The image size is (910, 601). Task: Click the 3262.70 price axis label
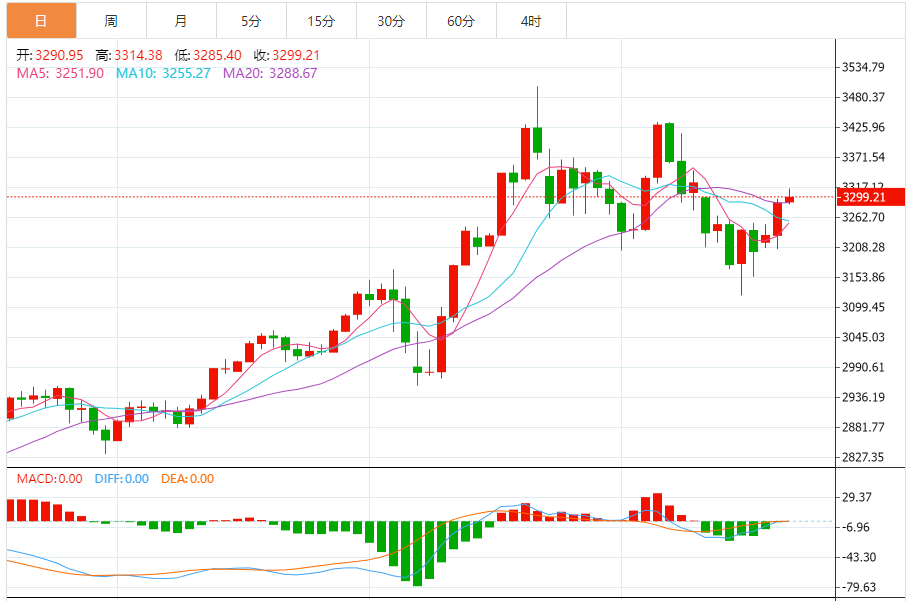coord(863,217)
